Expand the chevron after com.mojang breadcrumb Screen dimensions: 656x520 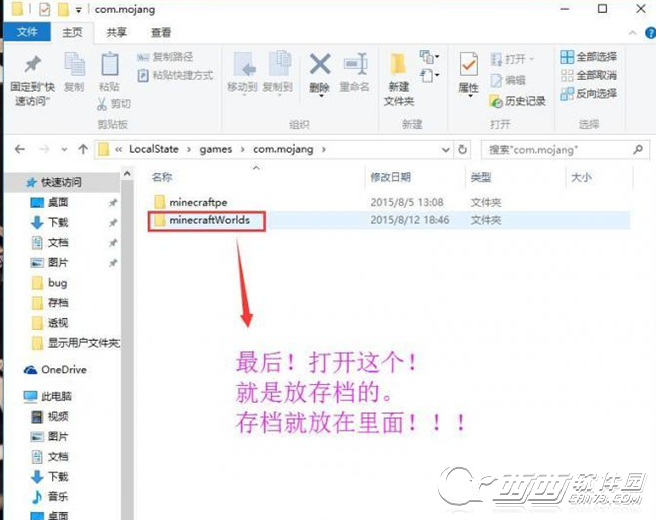coord(323,149)
